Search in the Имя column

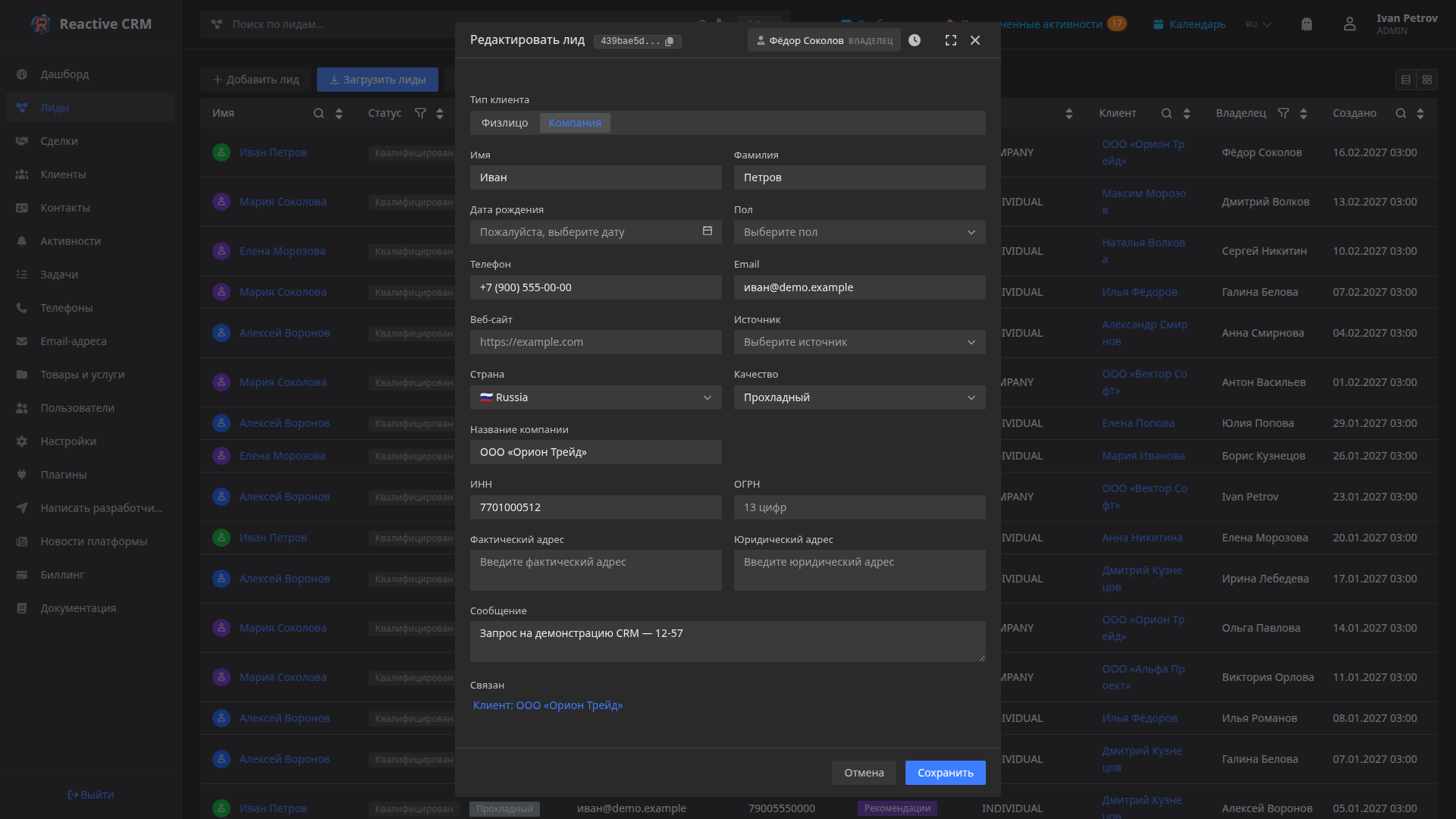[318, 113]
